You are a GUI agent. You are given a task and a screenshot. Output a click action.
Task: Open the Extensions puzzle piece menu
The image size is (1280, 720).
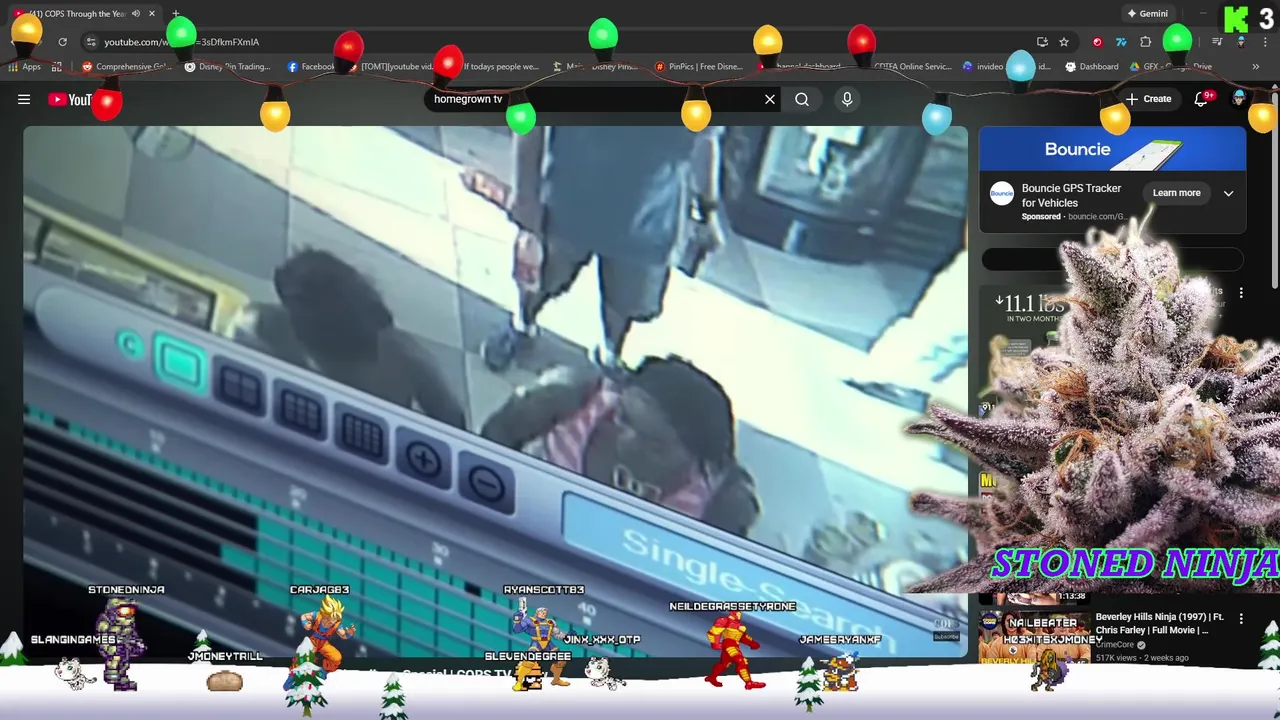tap(1146, 42)
